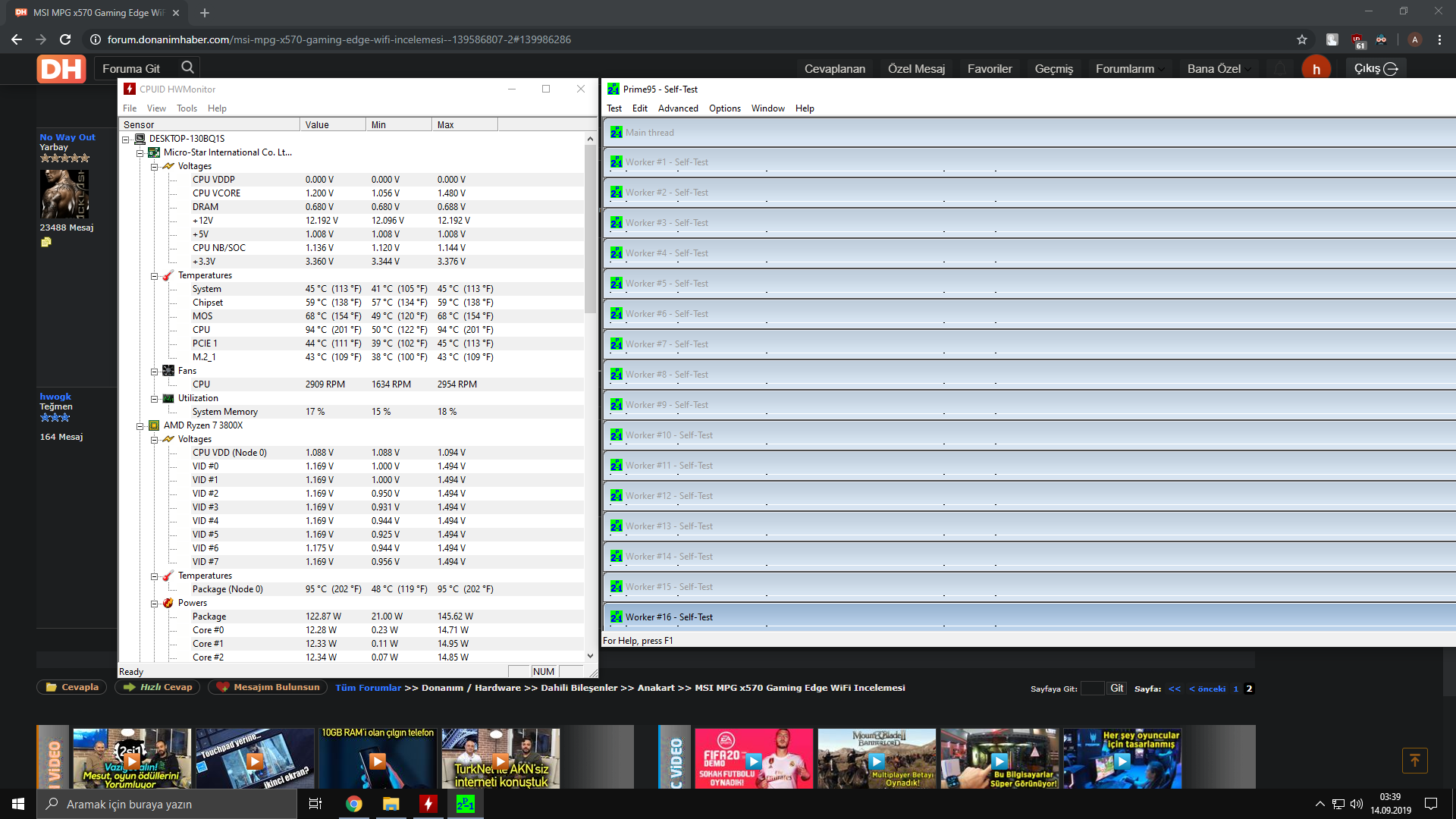Play the 10GB RAM phone video thumbnail
Screen dimensions: 1456x819
(x=378, y=758)
